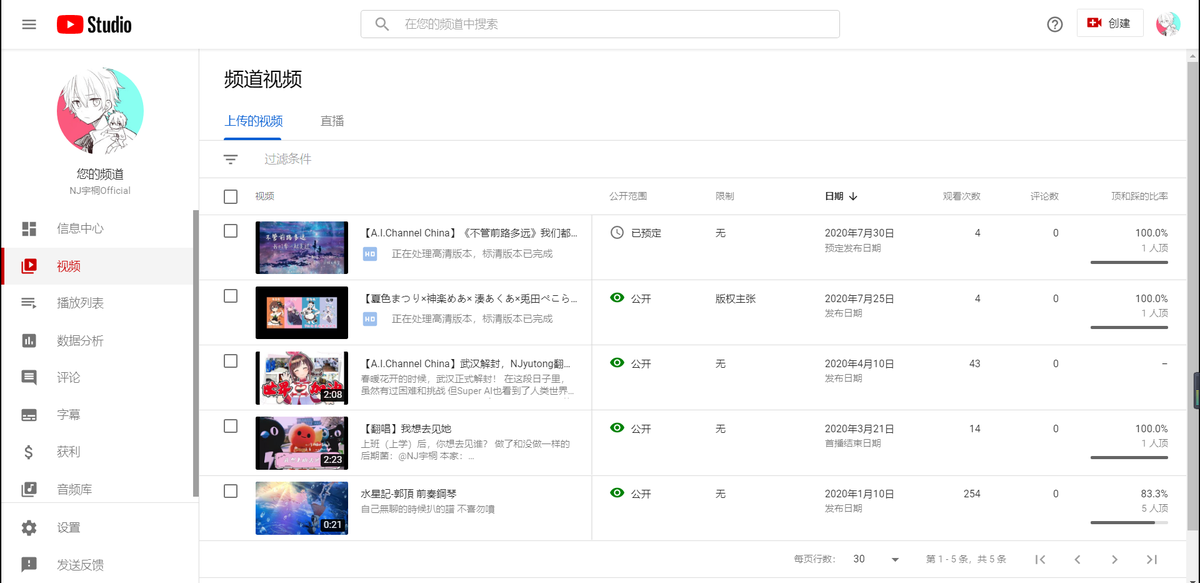Click the scheduled clock icon beside 已预定
This screenshot has height=583, width=1200.
point(617,232)
